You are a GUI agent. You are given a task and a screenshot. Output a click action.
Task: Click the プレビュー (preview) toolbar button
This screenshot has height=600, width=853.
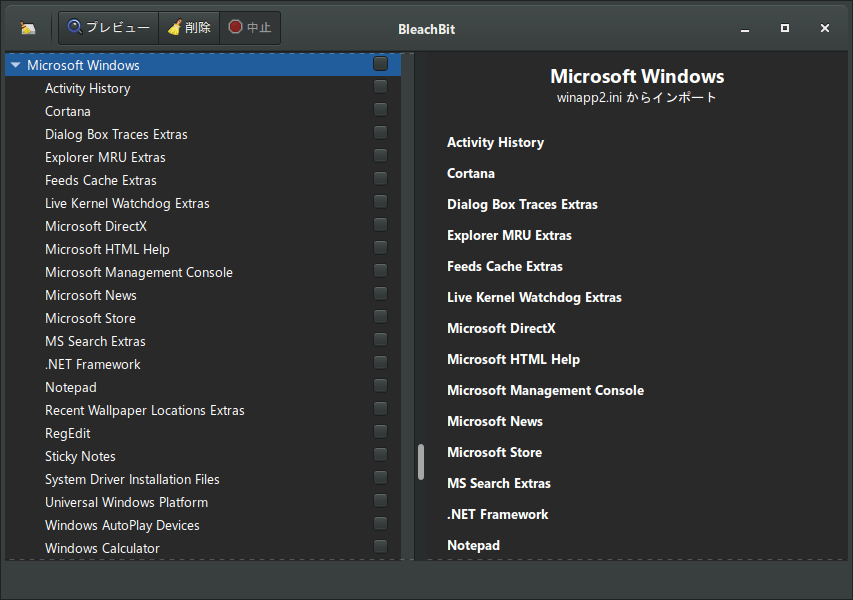[x=108, y=28]
